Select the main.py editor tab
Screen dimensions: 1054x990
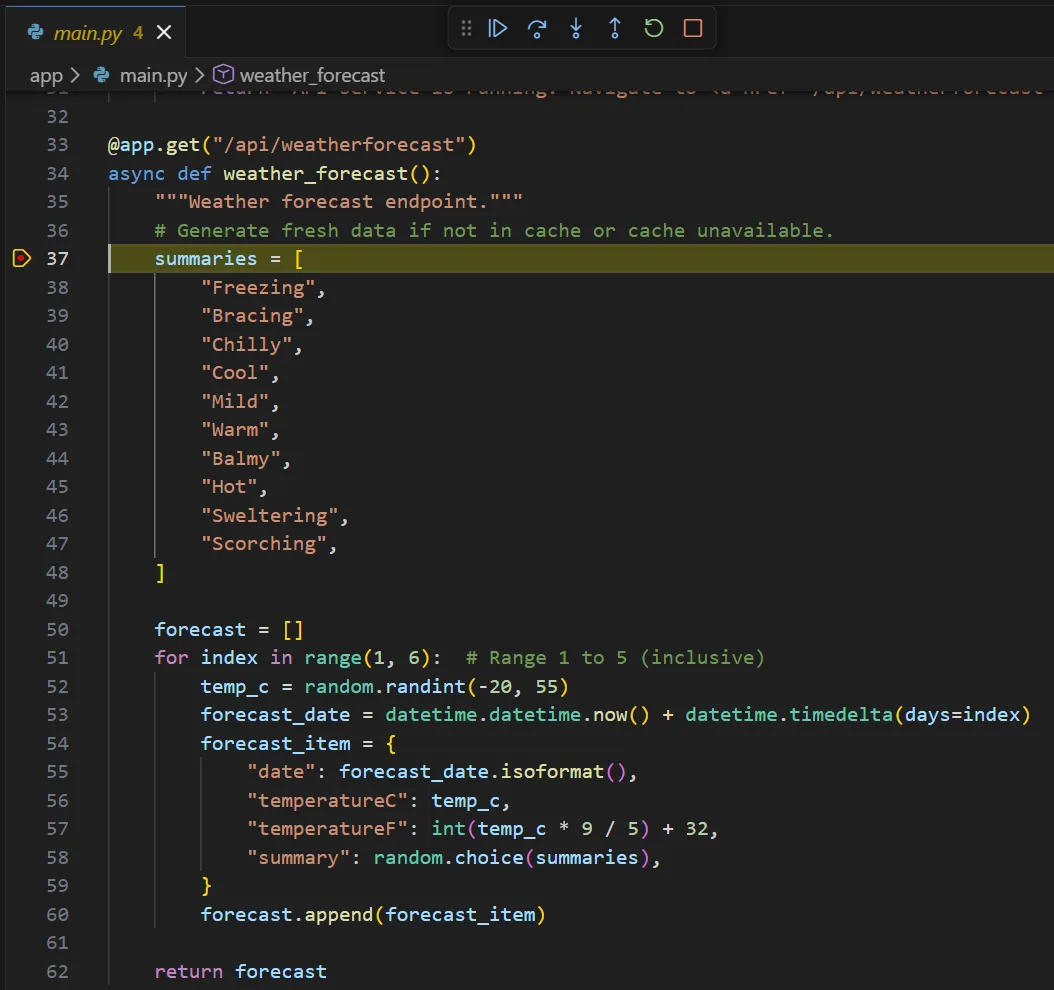coord(90,32)
